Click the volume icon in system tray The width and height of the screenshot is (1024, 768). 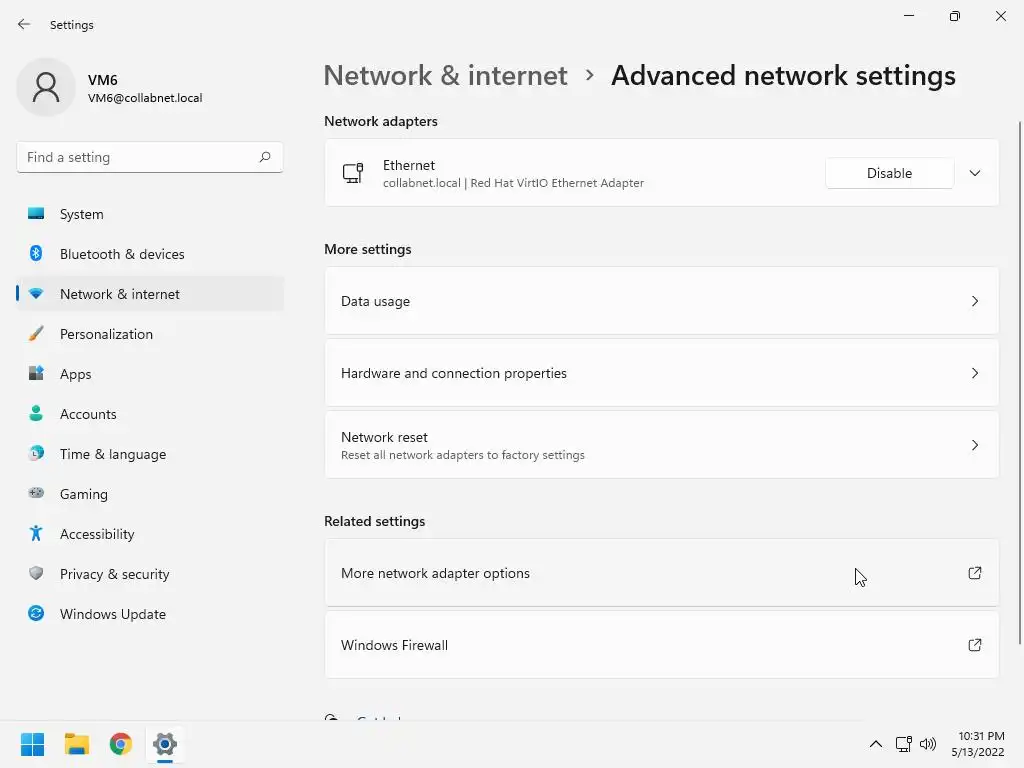(928, 744)
